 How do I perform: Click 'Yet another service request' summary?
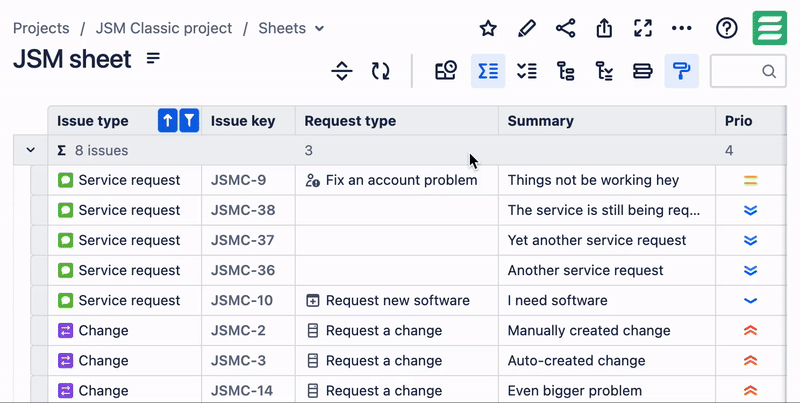597,240
